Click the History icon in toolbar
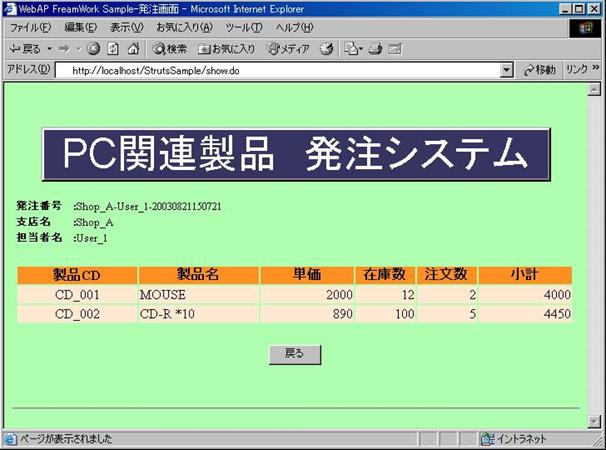 (x=327, y=49)
